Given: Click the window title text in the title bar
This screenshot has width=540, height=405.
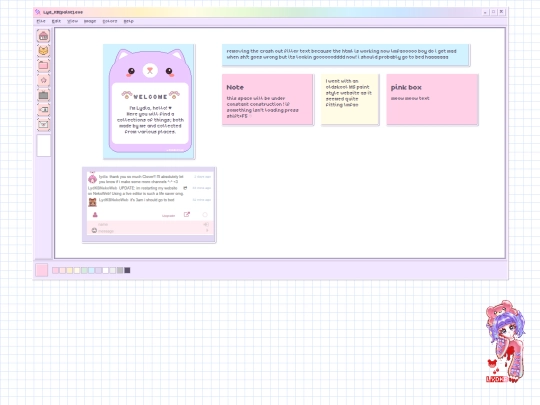Looking at the screenshot, I should (x=63, y=12).
